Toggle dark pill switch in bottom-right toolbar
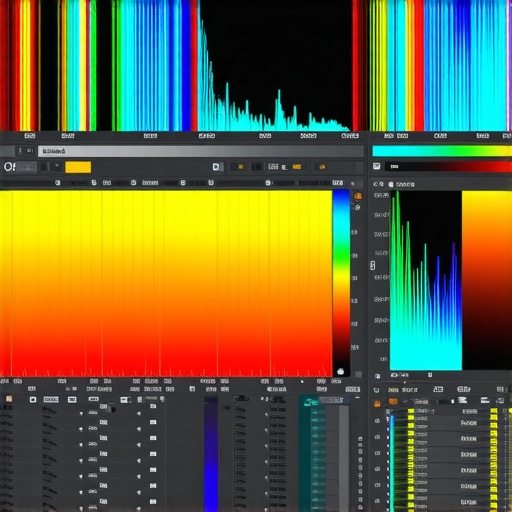Screen dimensions: 512x512 [446, 401]
